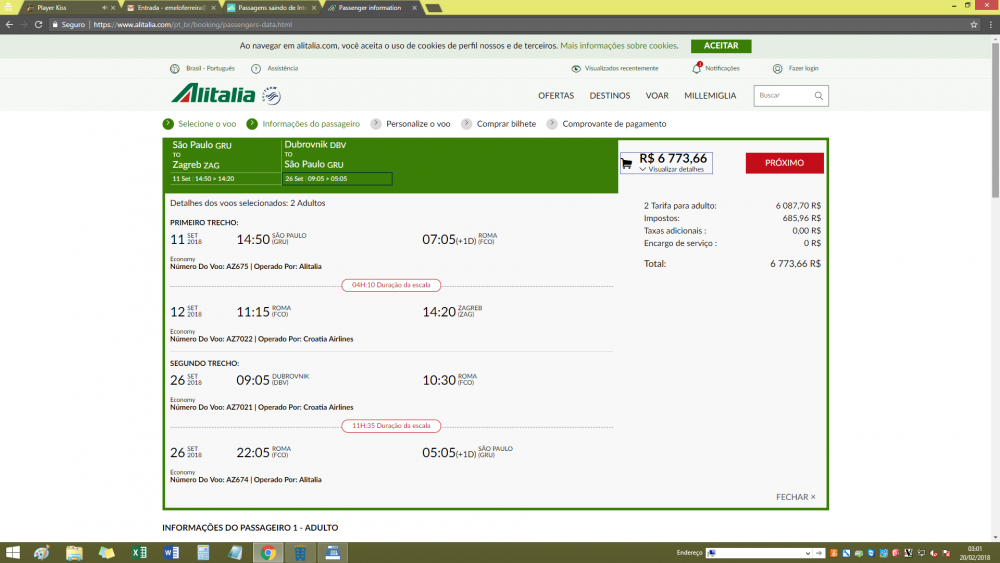Close the flight details with FECHAR
This screenshot has width=1000, height=563.
795,497
